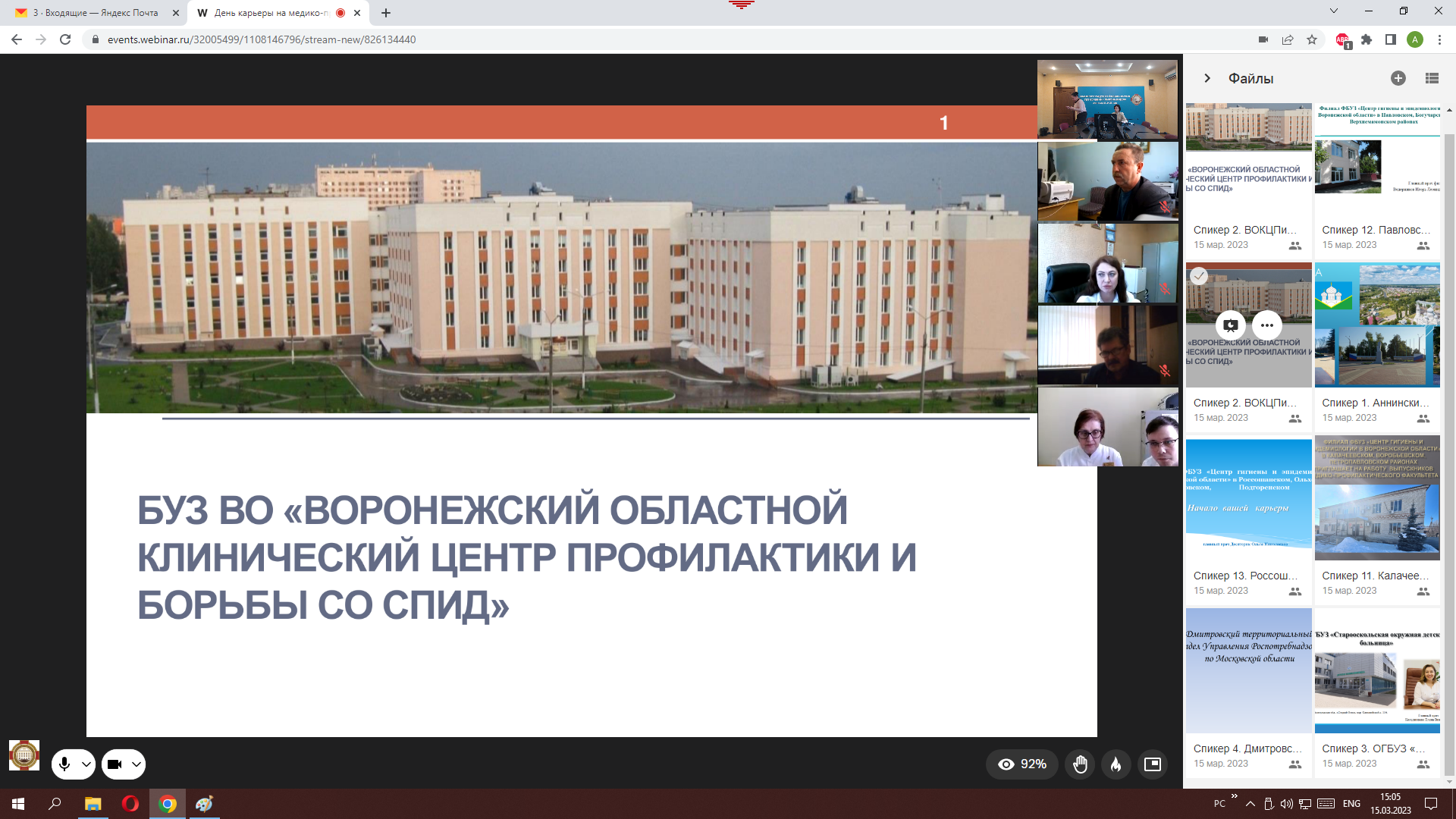Switch files panel to list view
Screen dimensions: 1456x819
(1432, 78)
